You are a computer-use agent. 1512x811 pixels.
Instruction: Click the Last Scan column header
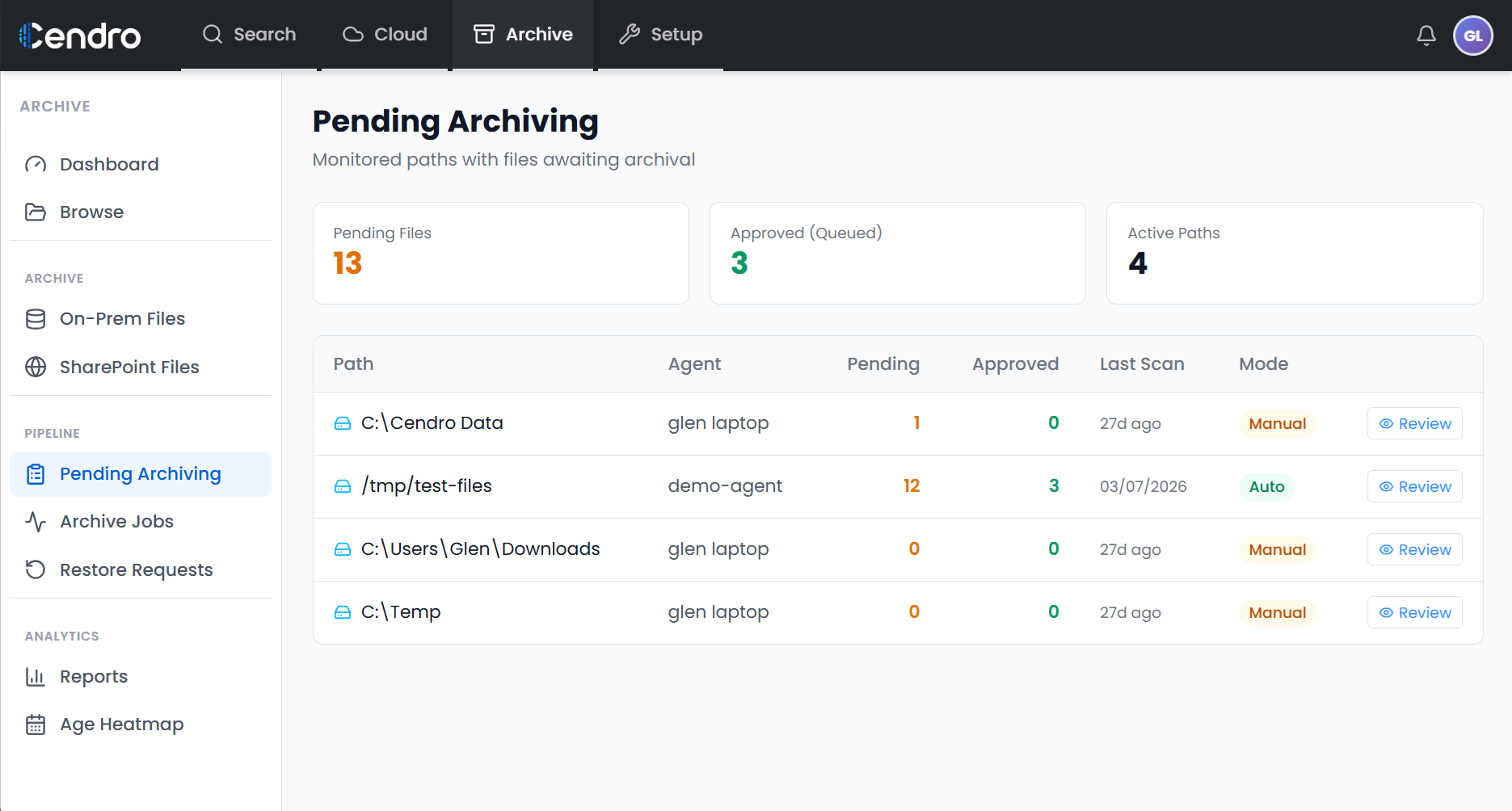point(1142,364)
